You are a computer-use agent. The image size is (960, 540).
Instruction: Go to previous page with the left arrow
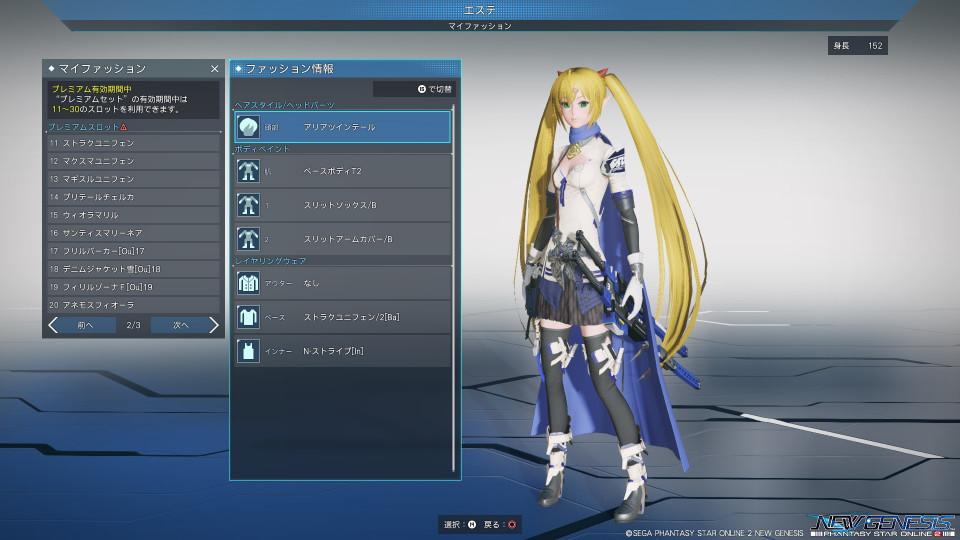pyautogui.click(x=53, y=325)
